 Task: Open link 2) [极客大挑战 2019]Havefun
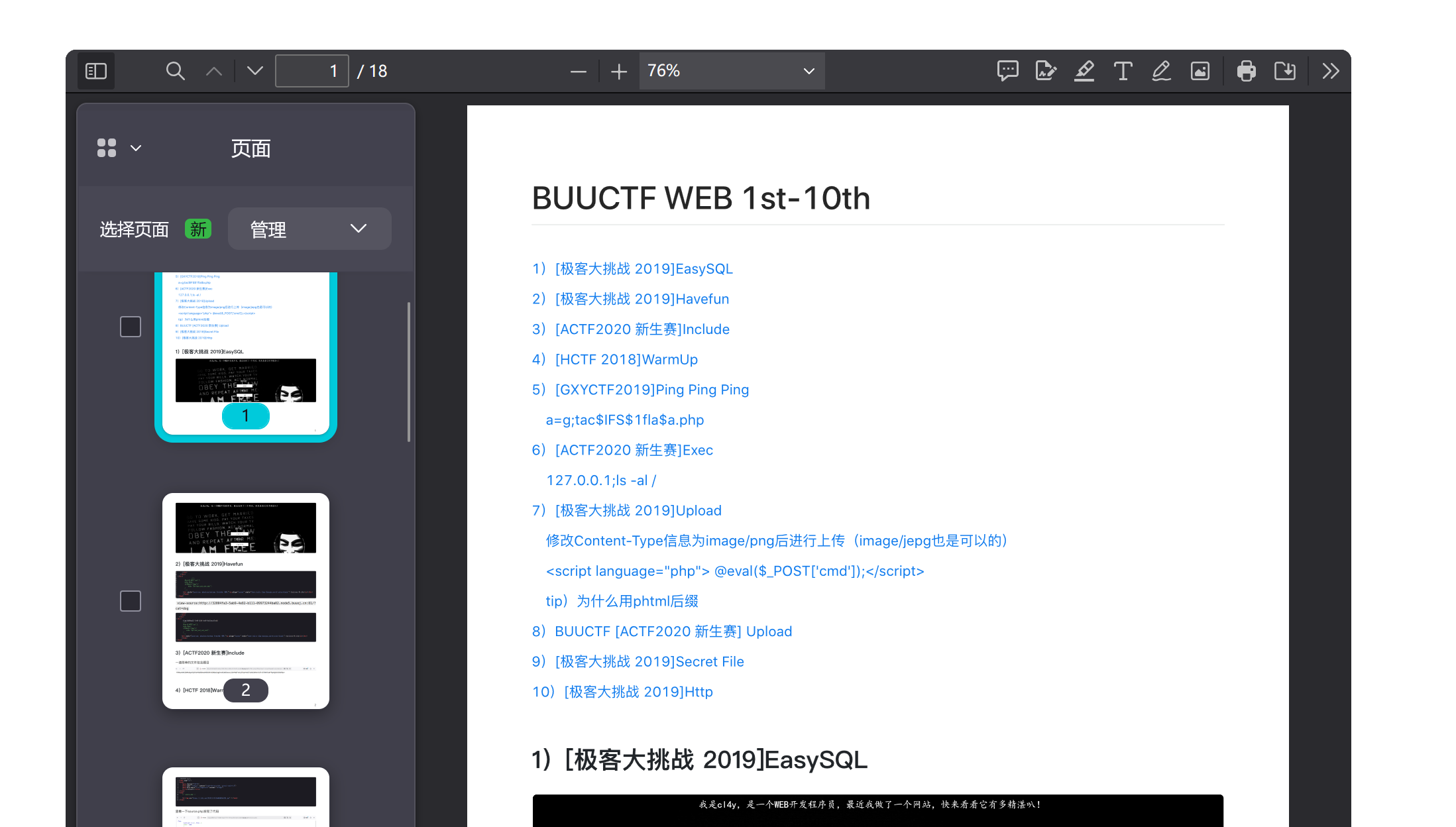(x=630, y=300)
